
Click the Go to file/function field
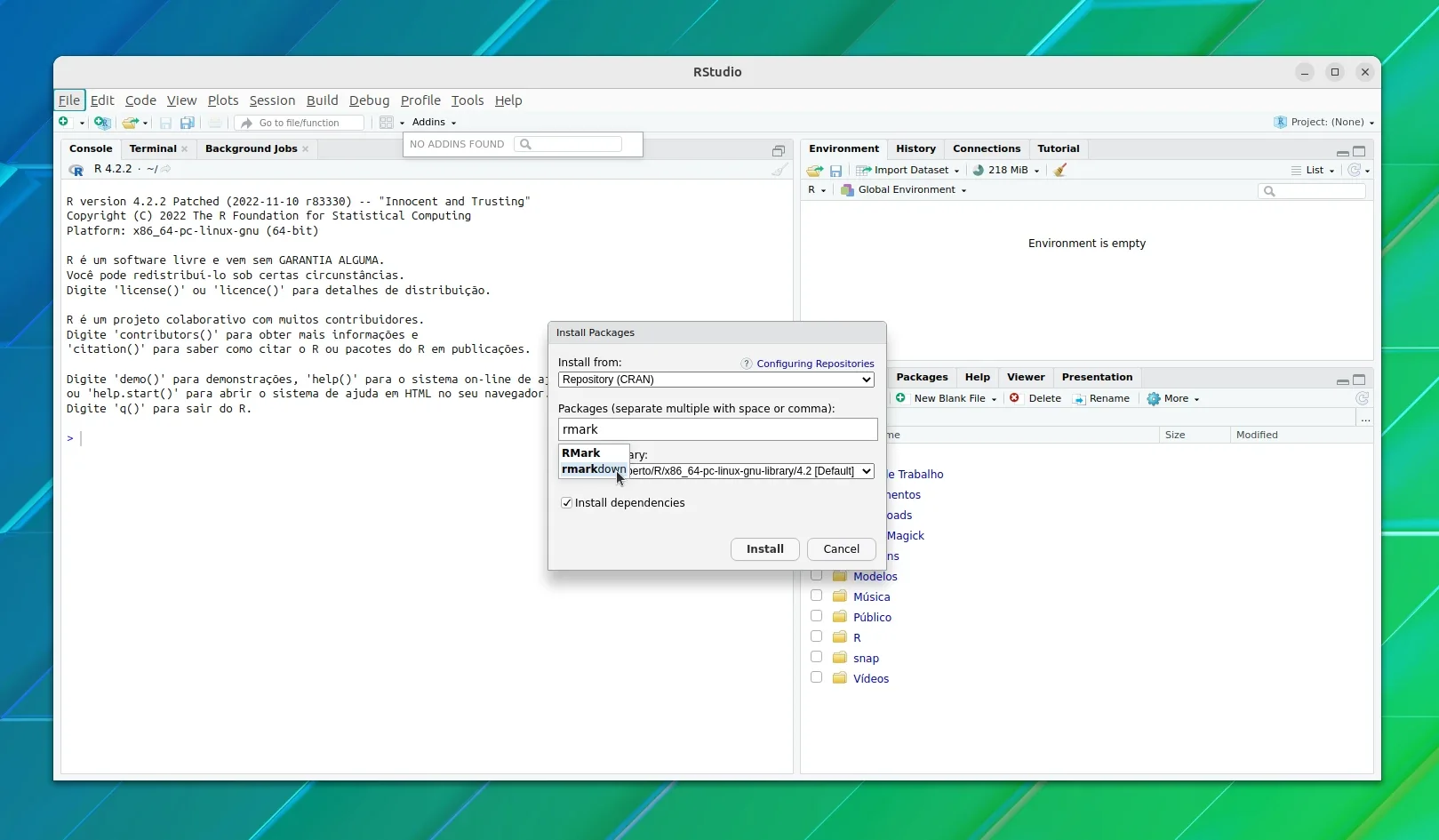tap(300, 123)
